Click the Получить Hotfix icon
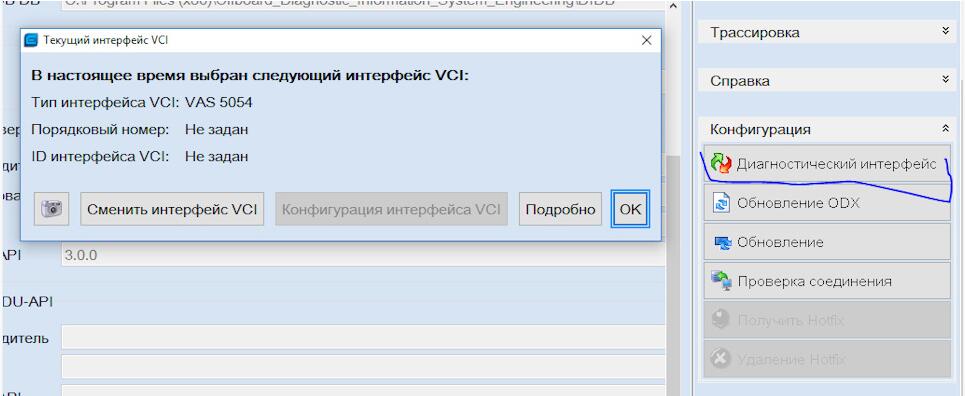Screen dimensions: 965x396 (x=720, y=320)
